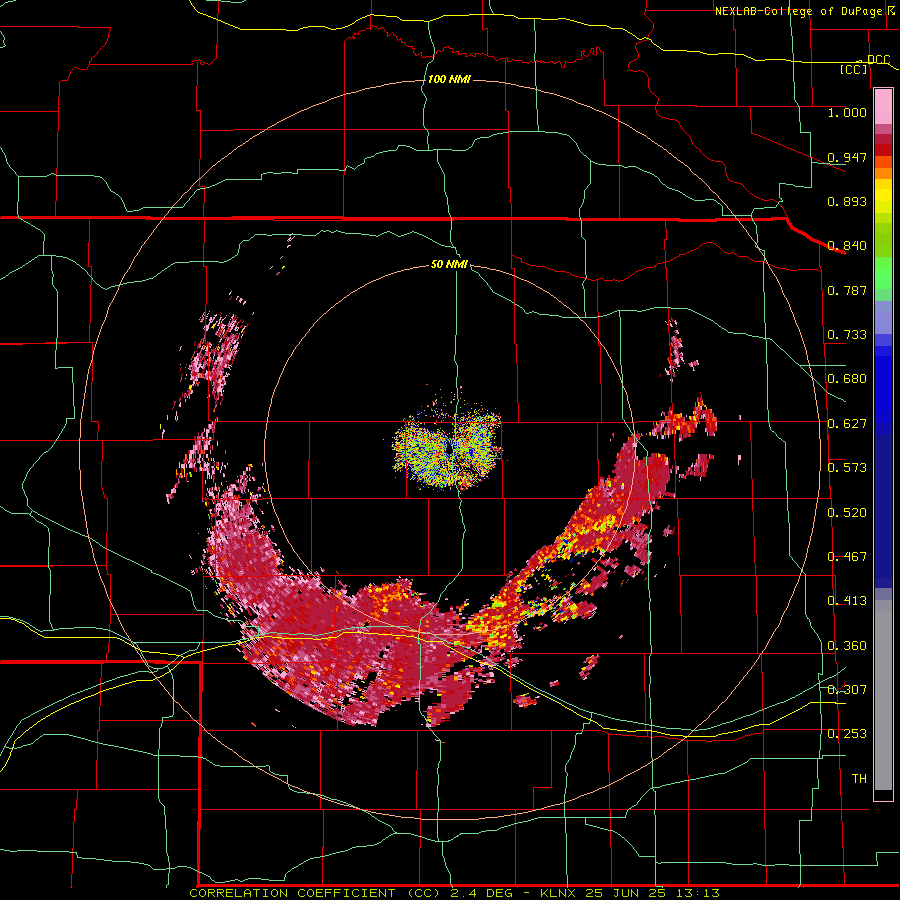The image size is (900, 900).
Task: Click the pink top segment of color bar
Action: 883,107
